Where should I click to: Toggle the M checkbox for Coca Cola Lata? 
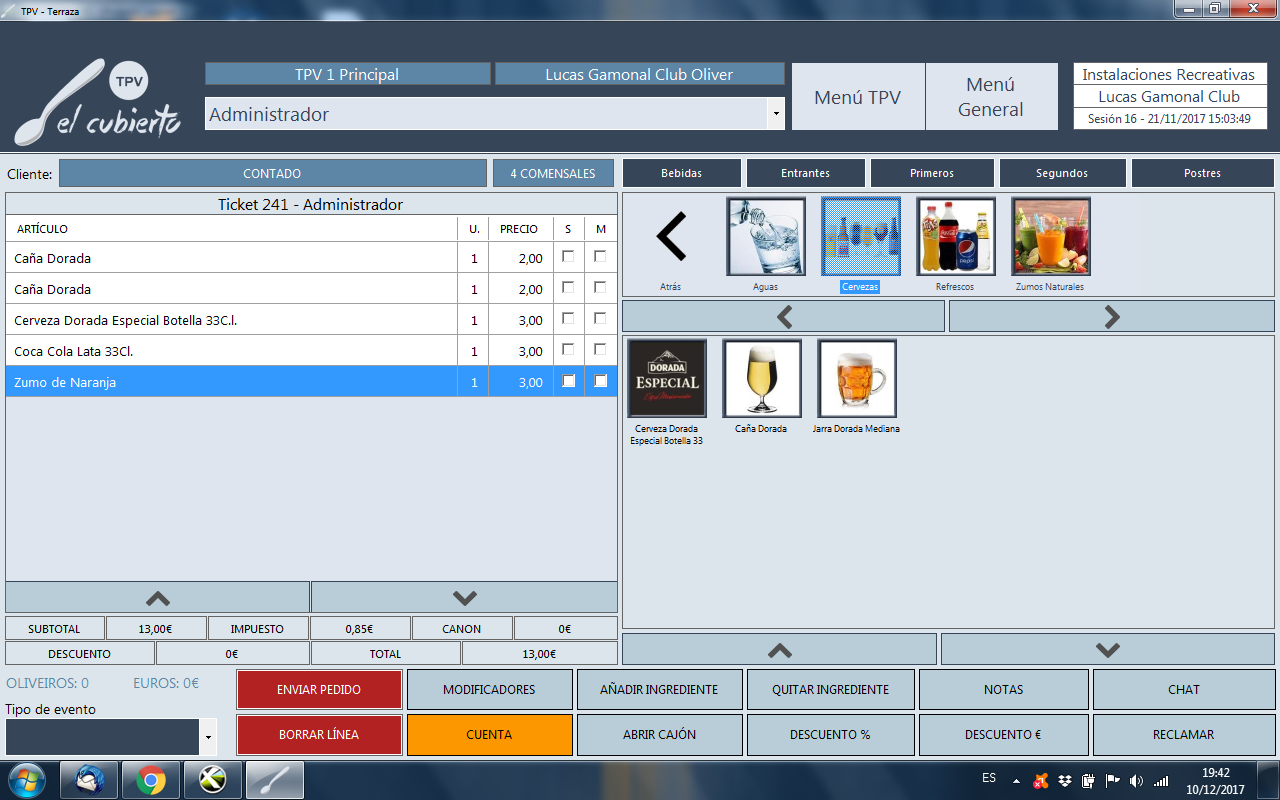click(x=600, y=350)
